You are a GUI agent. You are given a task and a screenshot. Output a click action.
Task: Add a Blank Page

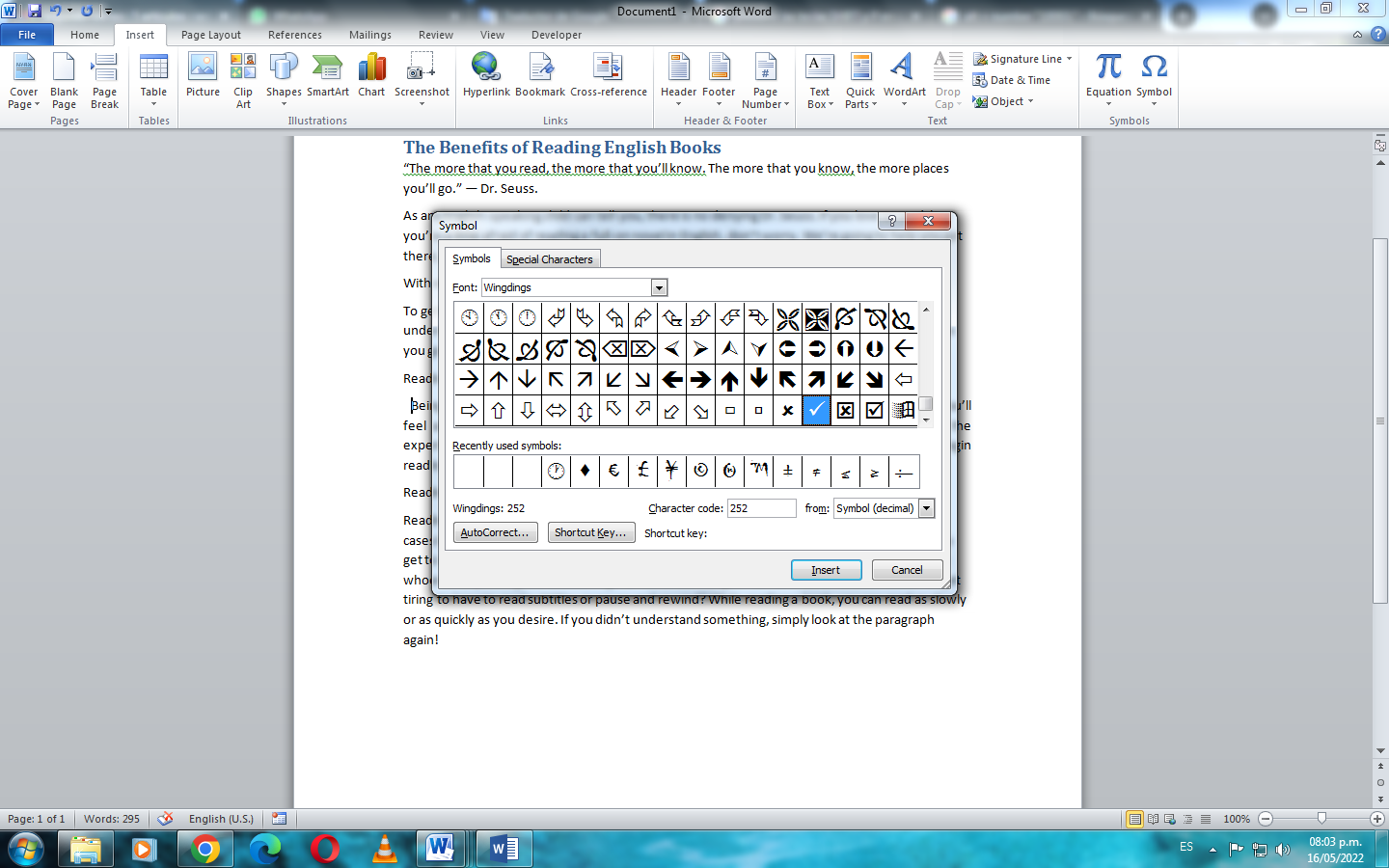[x=65, y=81]
